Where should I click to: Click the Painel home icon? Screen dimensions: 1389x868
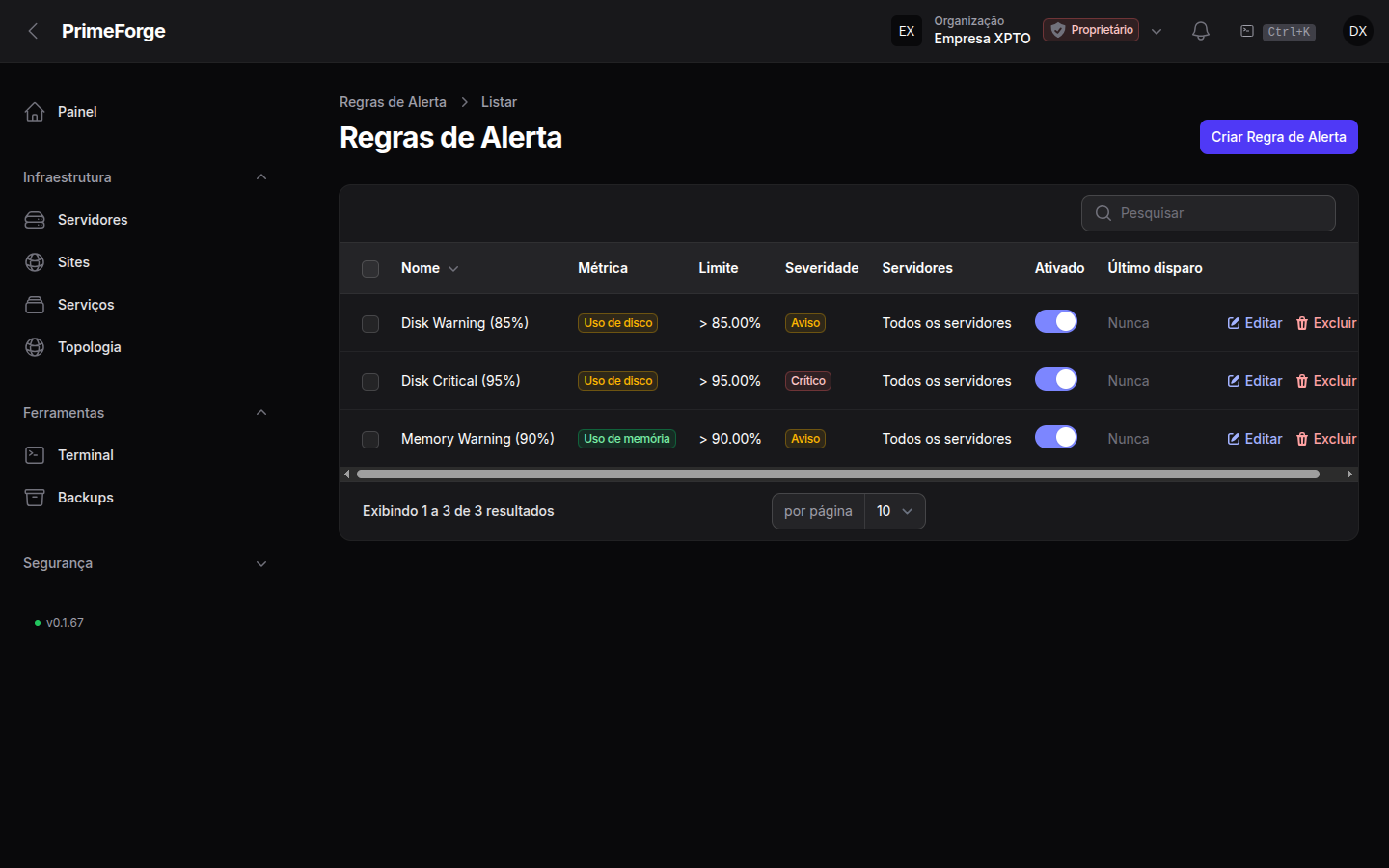pyautogui.click(x=35, y=112)
